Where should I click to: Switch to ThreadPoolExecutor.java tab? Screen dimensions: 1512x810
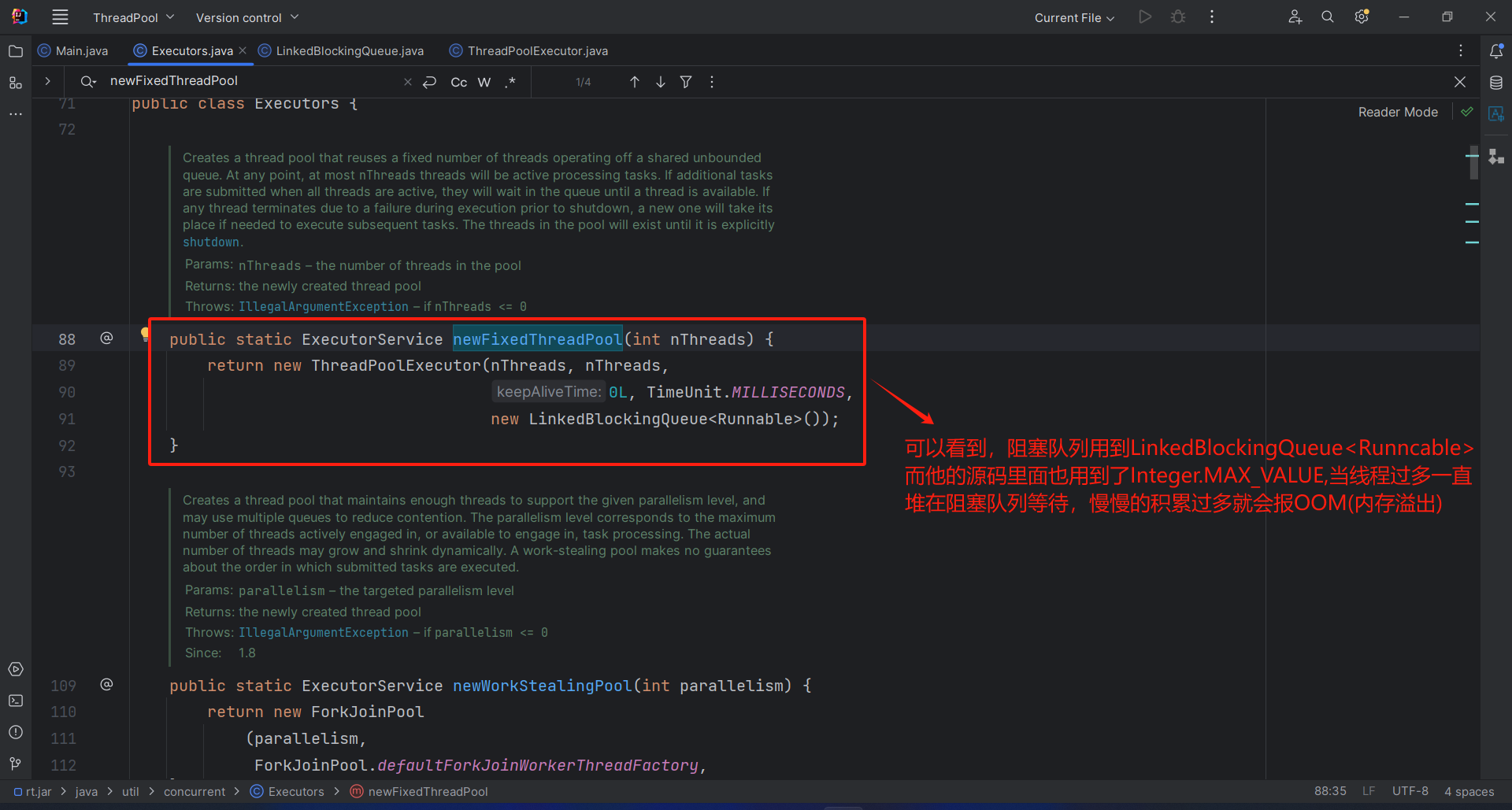[528, 50]
